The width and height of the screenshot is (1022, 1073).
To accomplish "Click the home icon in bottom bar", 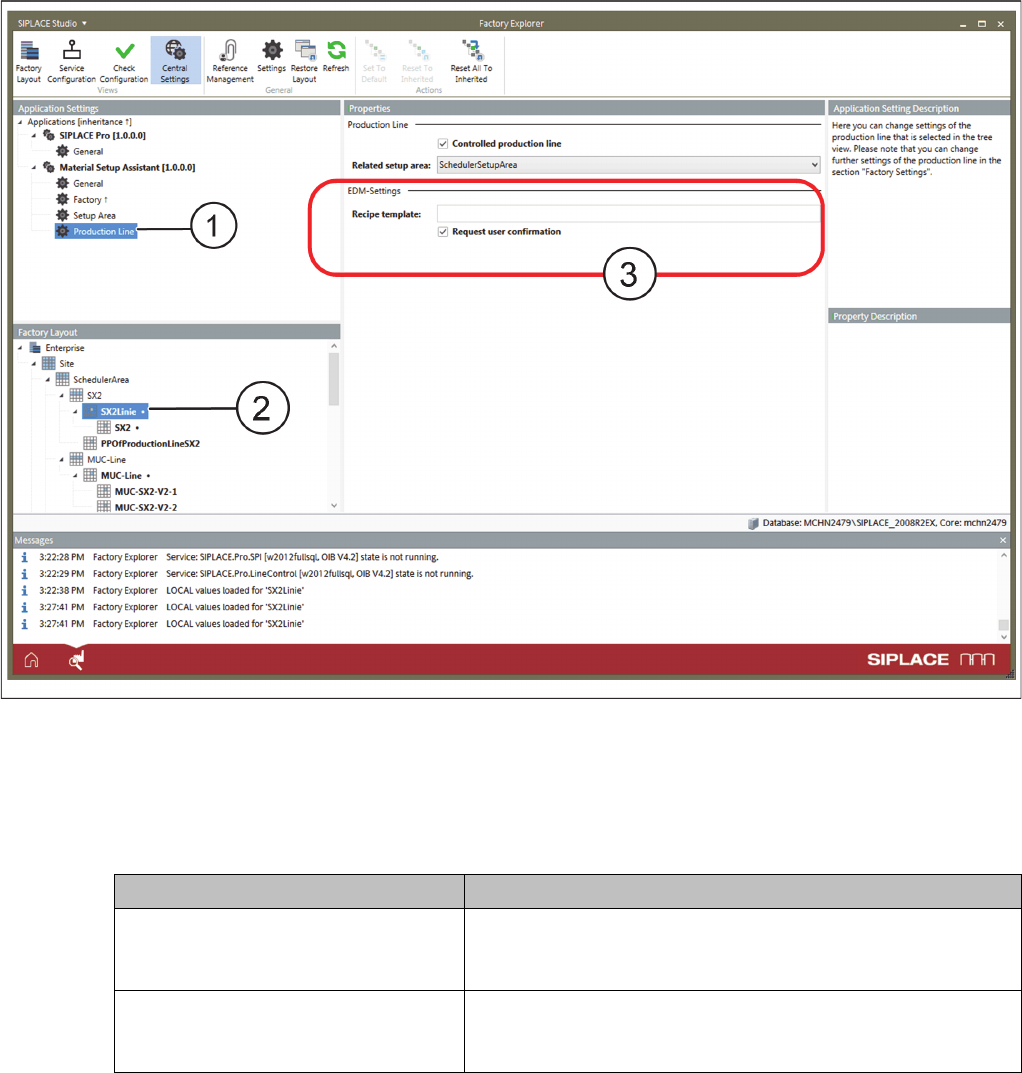I will point(31,660).
